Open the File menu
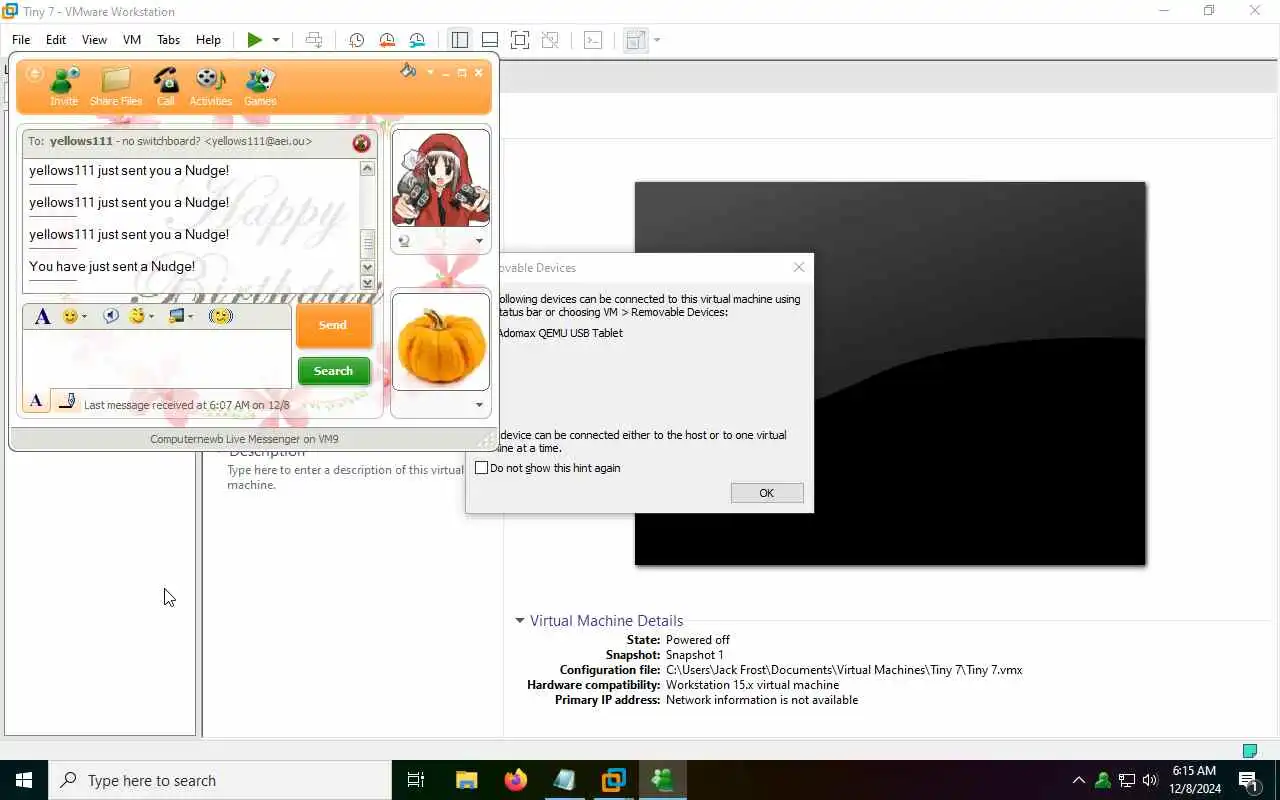Viewport: 1280px width, 800px height. [21, 40]
